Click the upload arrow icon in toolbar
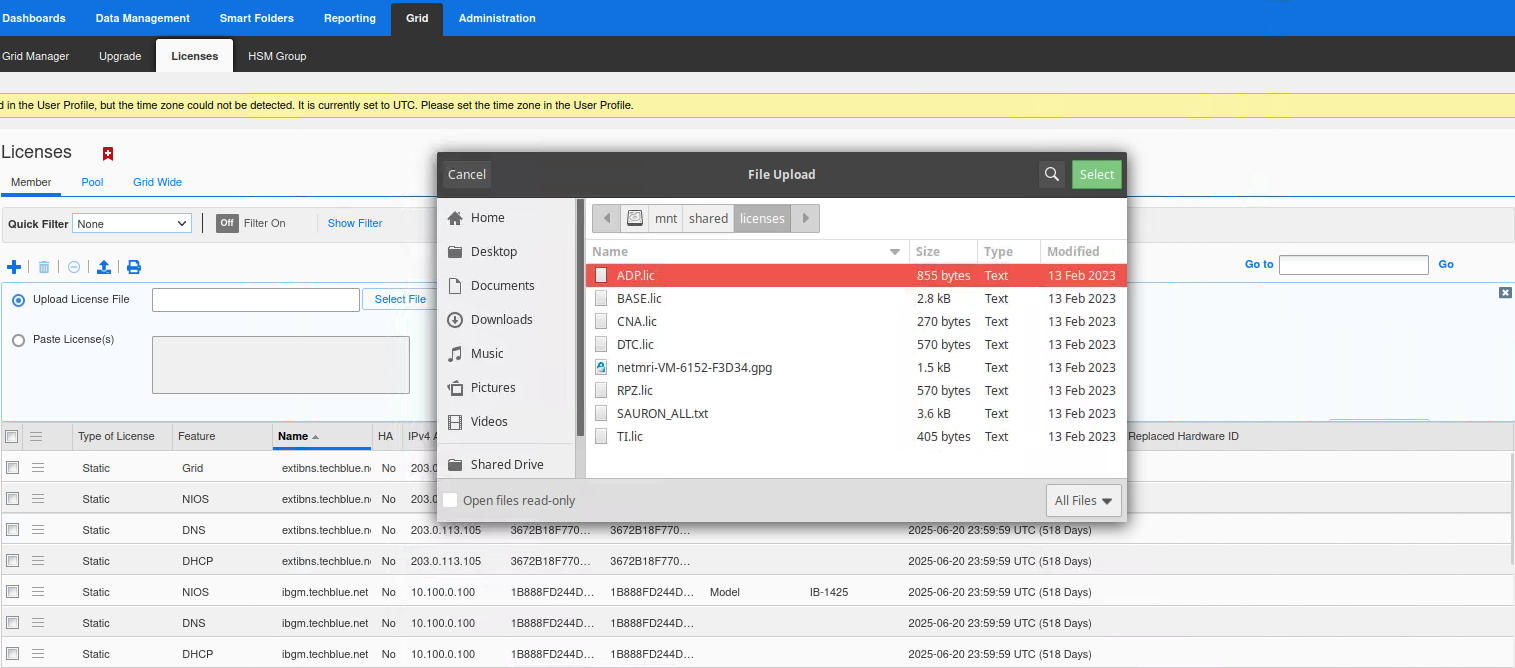 point(104,267)
